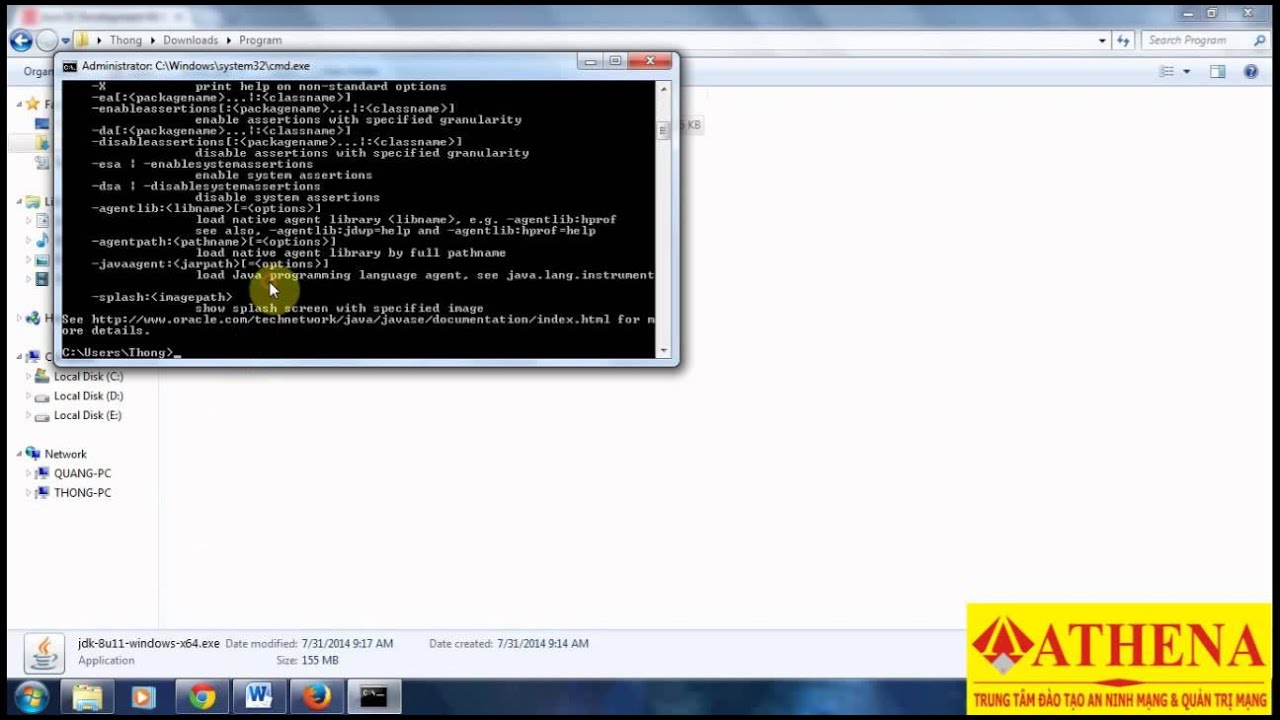Collapse the Favorites group in the sidebar

tap(19, 104)
